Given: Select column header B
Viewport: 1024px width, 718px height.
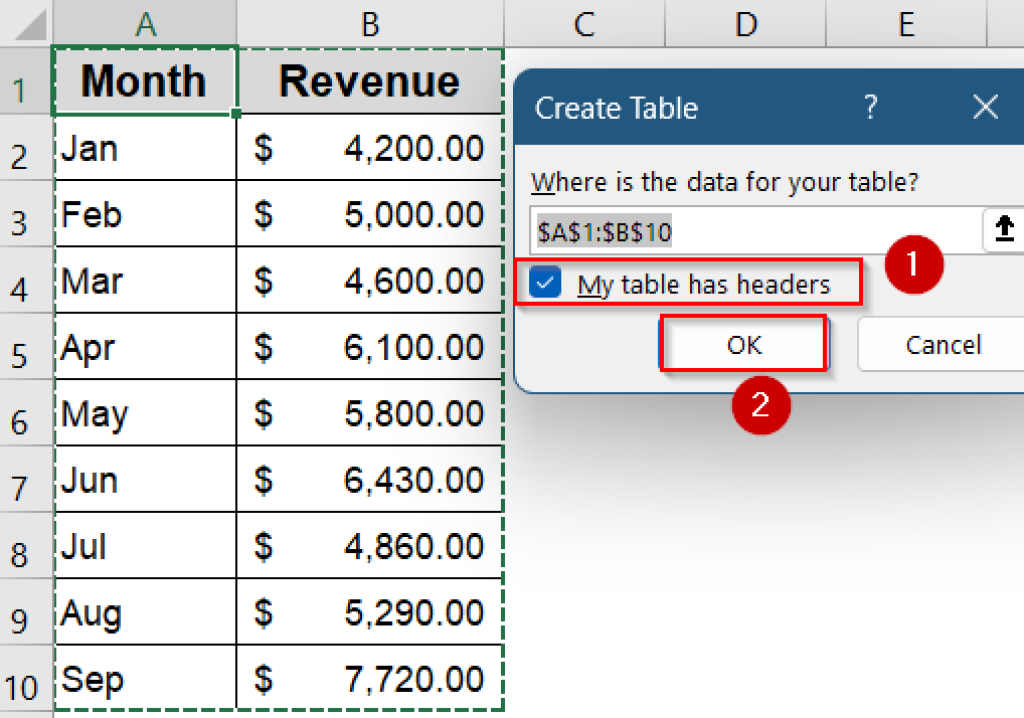Looking at the screenshot, I should 370,22.
